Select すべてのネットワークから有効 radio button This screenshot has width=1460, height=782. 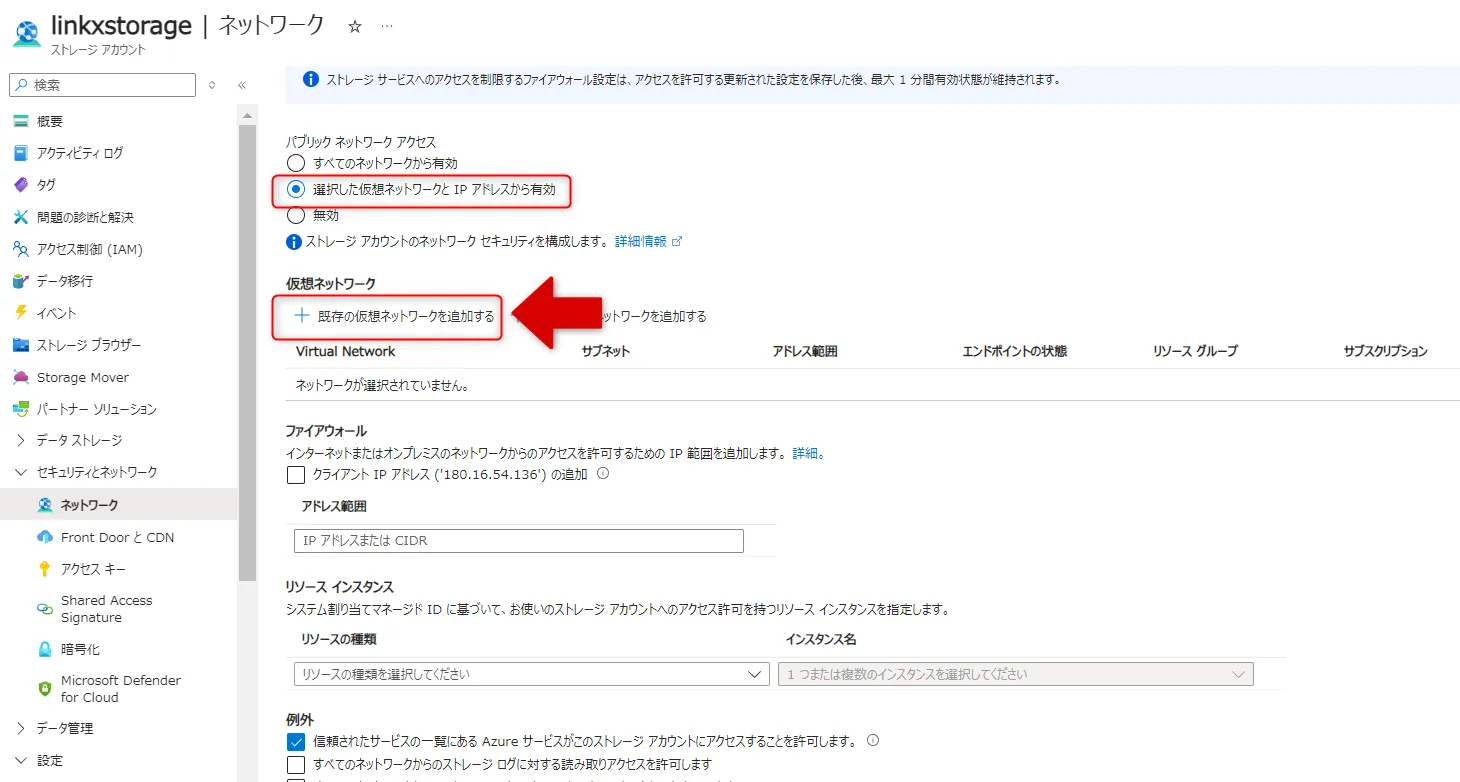tap(295, 163)
